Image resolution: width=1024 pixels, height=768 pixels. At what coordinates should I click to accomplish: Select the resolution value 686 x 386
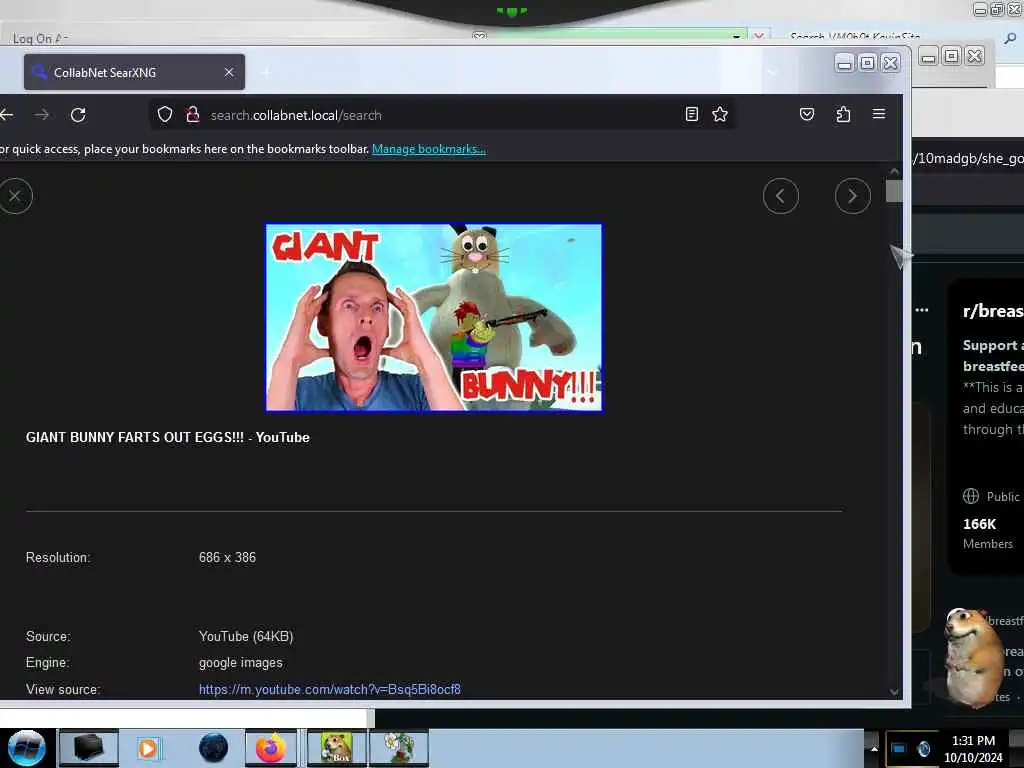click(227, 558)
